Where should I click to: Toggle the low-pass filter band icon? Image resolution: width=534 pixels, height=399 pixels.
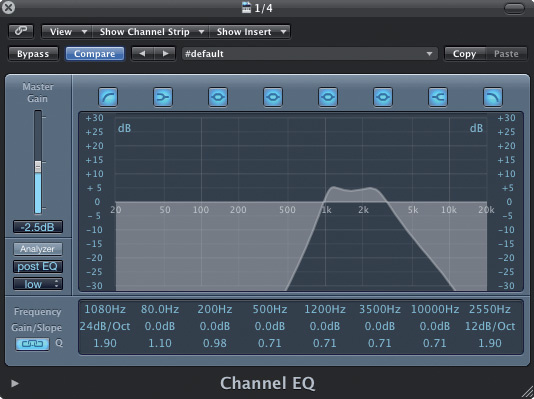(493, 97)
